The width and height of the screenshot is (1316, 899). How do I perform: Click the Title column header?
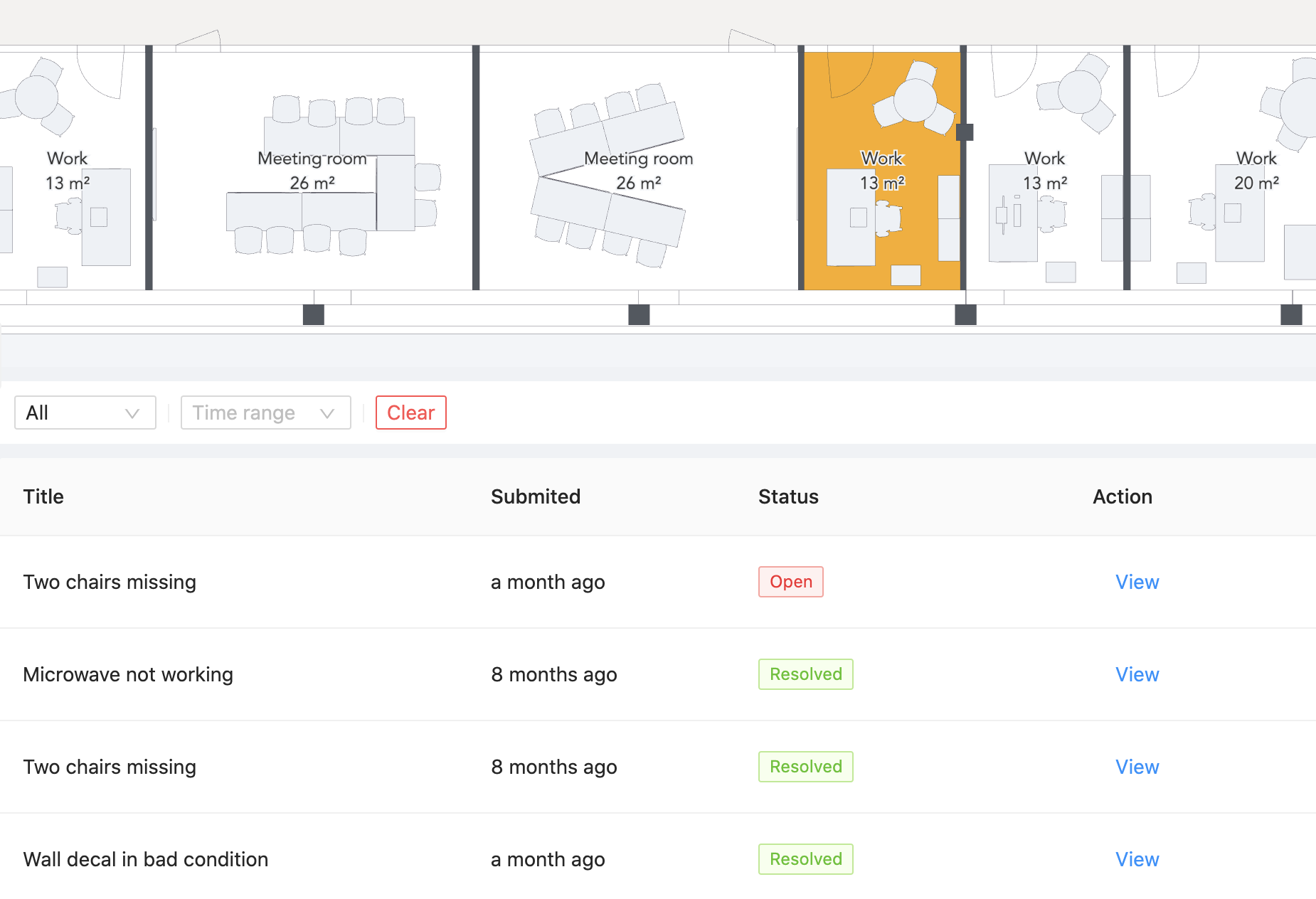[x=43, y=496]
